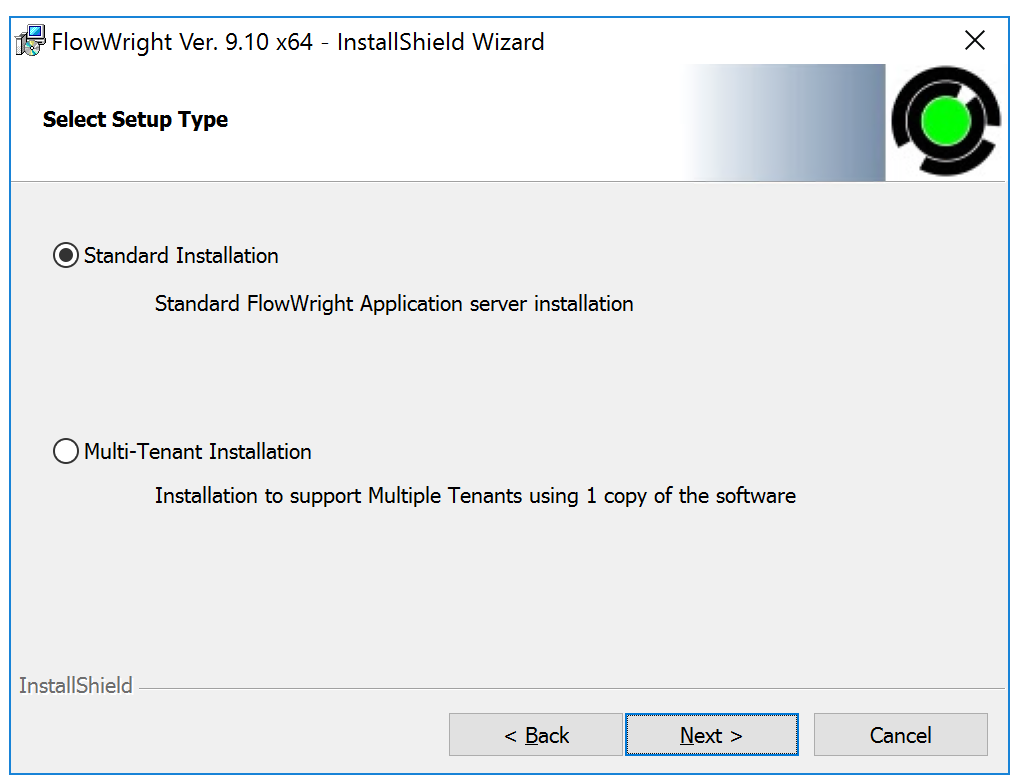The width and height of the screenshot is (1017, 777).
Task: Cancel the FlowWright installation
Action: click(x=899, y=734)
